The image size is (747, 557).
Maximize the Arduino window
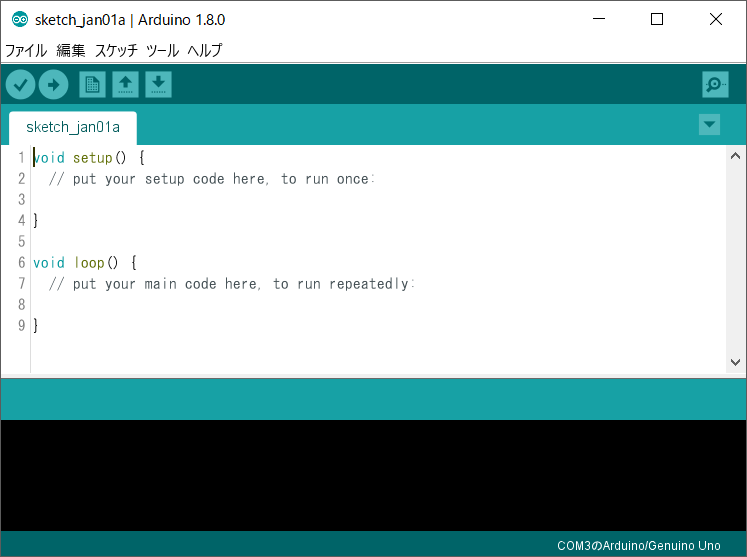click(x=657, y=19)
